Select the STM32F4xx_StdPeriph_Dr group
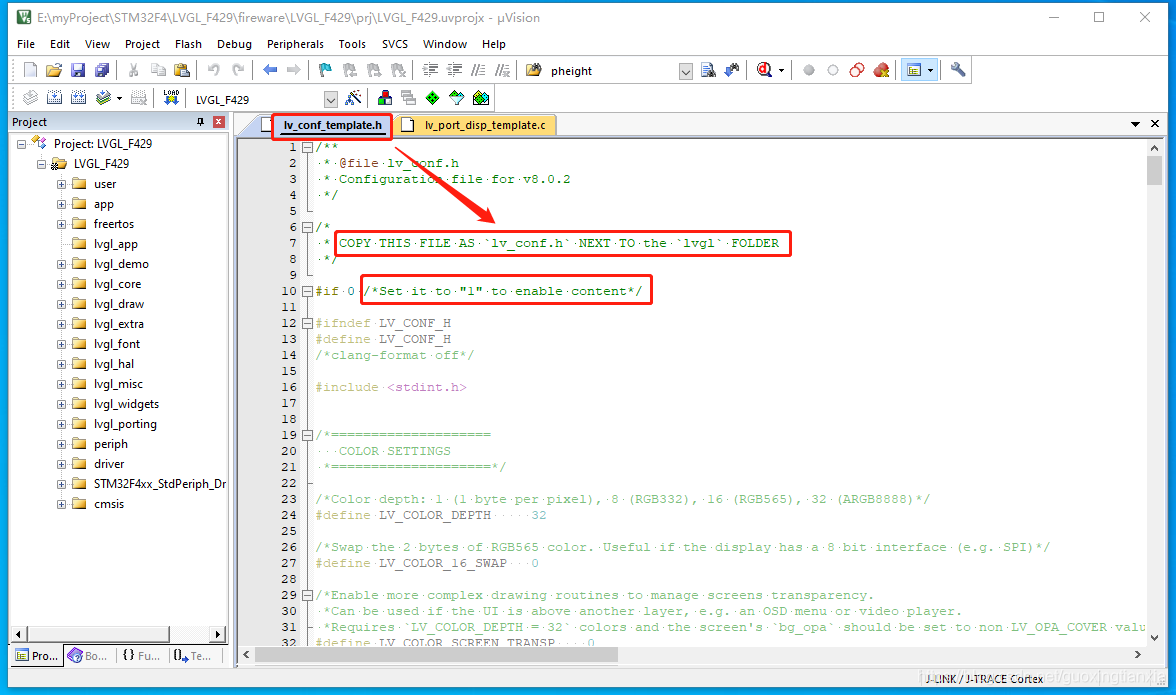1176x695 pixels. [160, 484]
